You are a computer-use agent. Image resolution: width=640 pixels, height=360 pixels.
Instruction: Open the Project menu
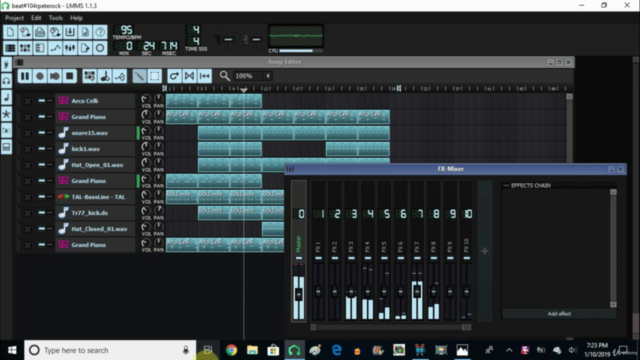point(14,18)
